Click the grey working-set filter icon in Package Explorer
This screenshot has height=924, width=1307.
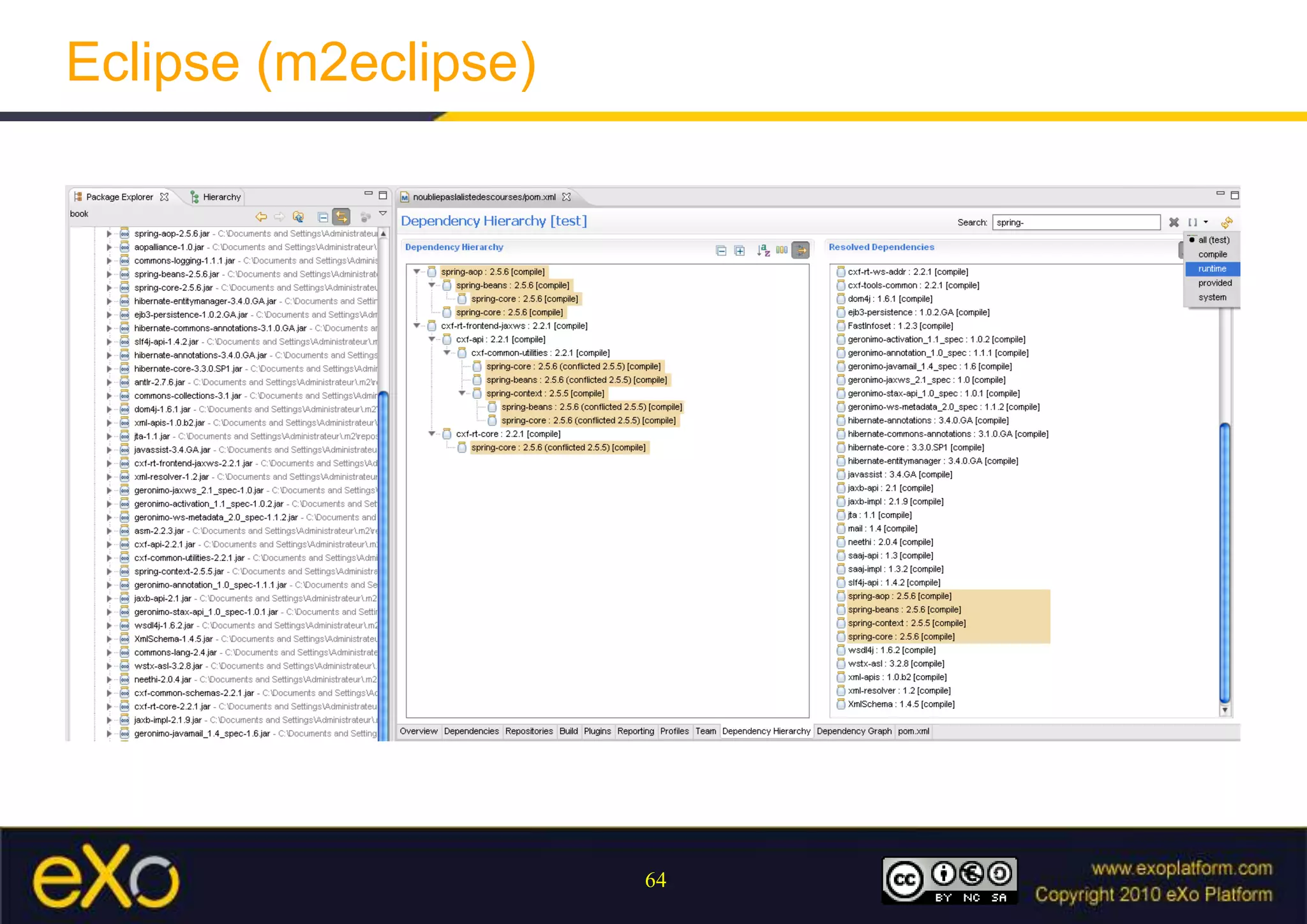click(366, 217)
